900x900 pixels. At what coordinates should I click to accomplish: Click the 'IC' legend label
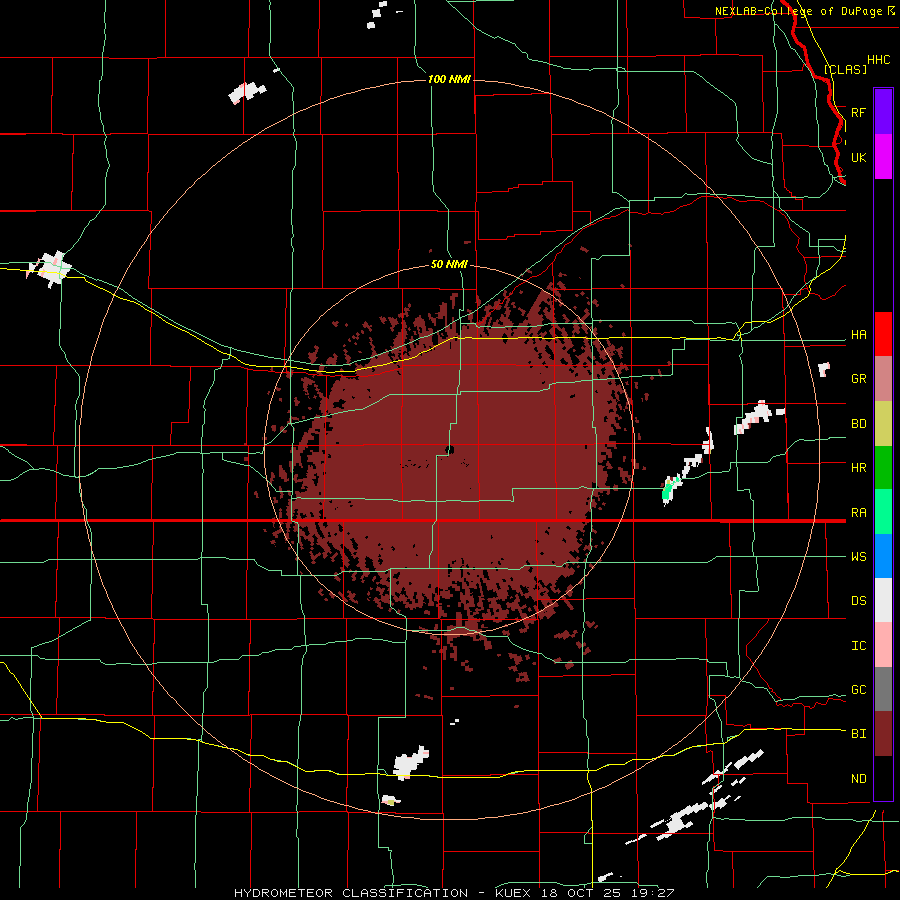tap(859, 646)
